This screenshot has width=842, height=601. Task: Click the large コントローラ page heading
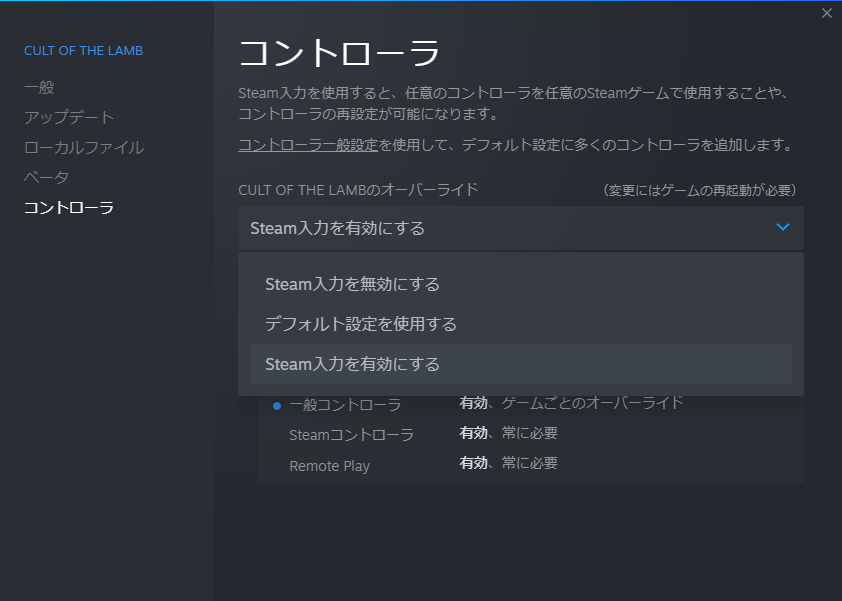point(339,53)
